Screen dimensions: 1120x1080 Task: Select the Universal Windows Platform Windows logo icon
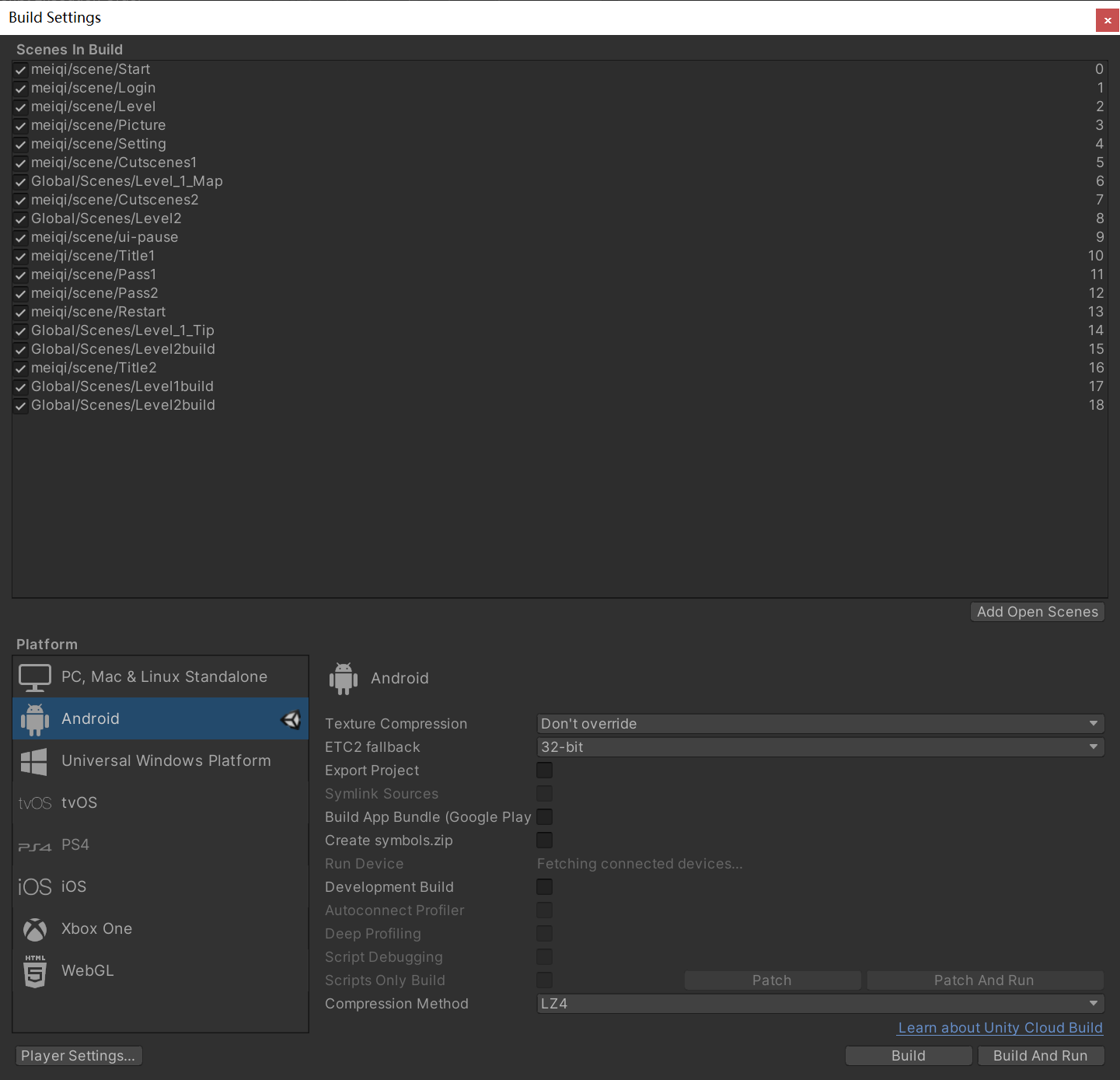[34, 761]
